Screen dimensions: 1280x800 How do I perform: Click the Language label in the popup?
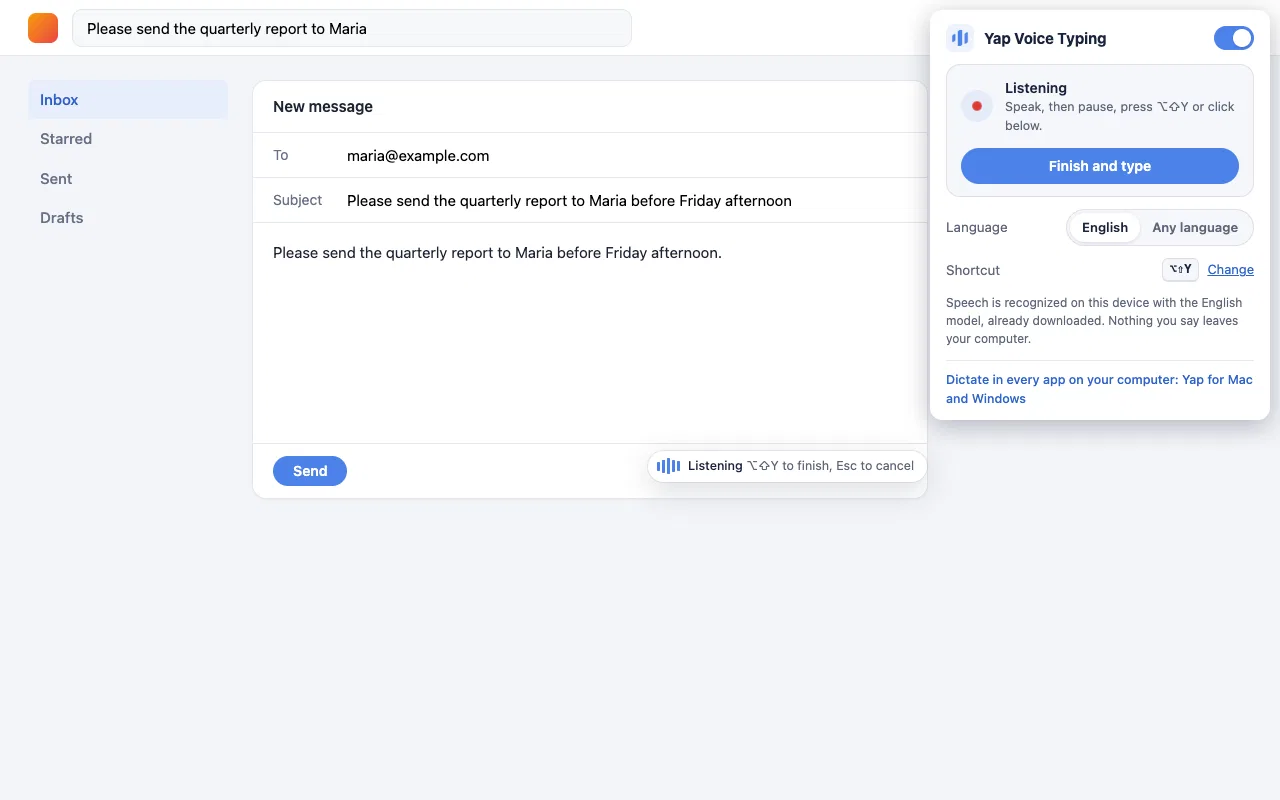977,227
